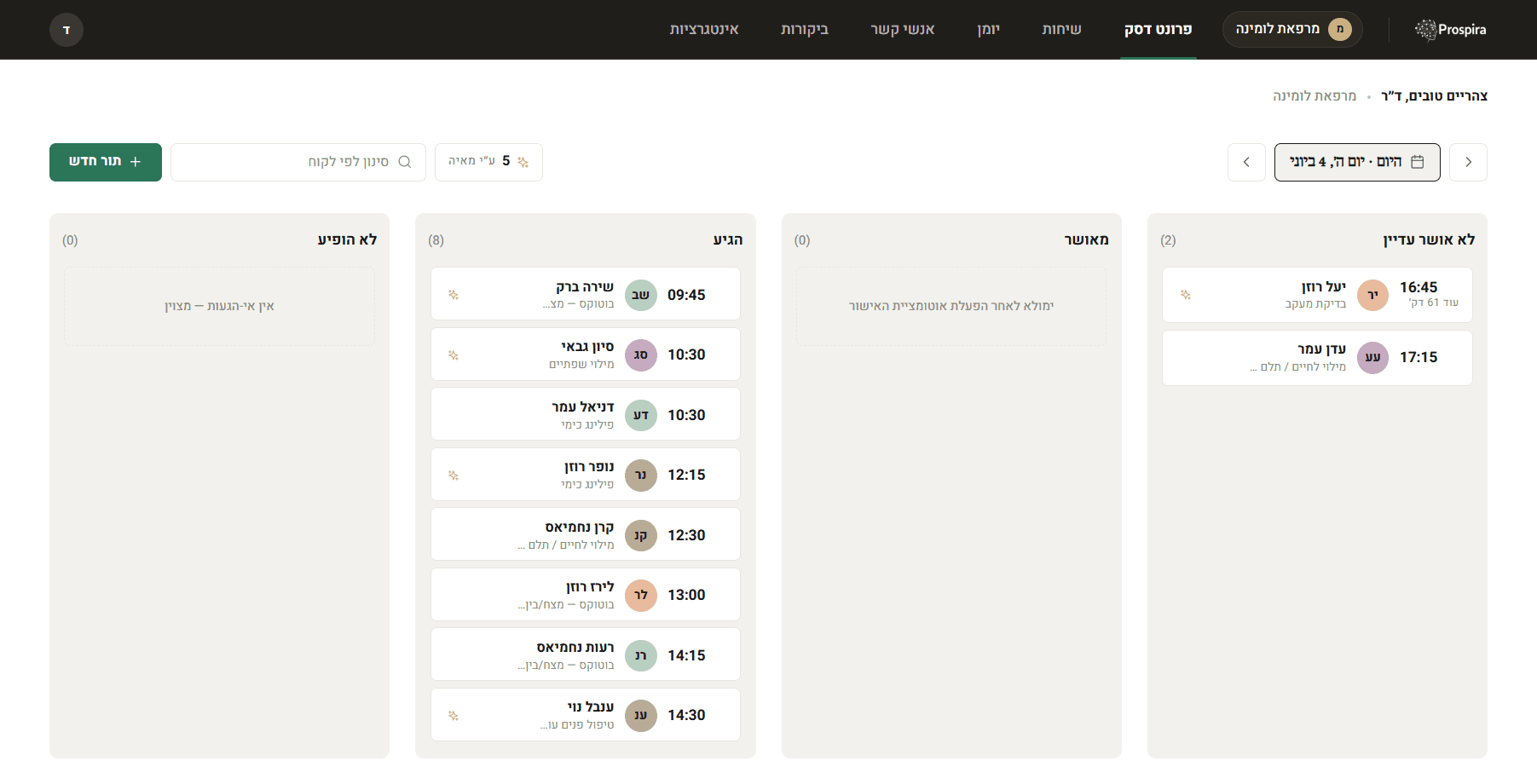This screenshot has height=784, width=1537.
Task: Click the 5 ע"י מאיה filter chip
Action: tap(488, 162)
